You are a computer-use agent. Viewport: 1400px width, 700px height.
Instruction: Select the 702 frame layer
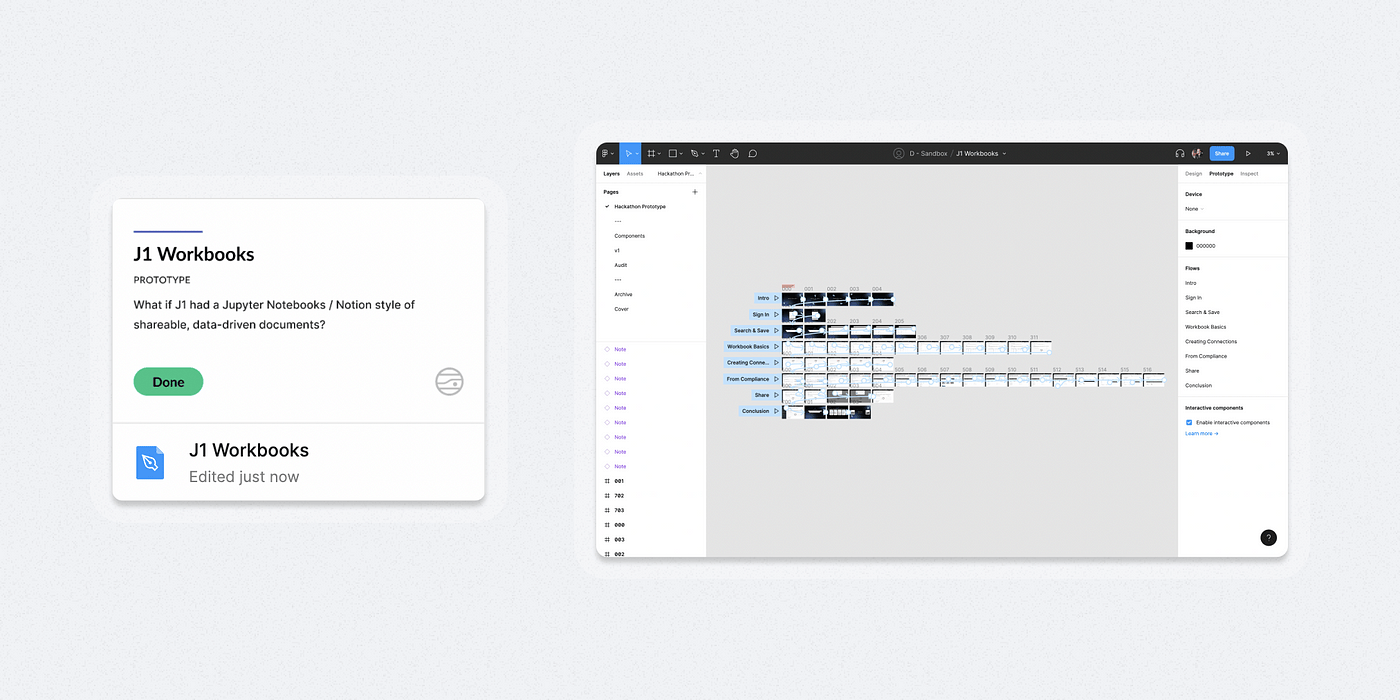[x=619, y=496]
